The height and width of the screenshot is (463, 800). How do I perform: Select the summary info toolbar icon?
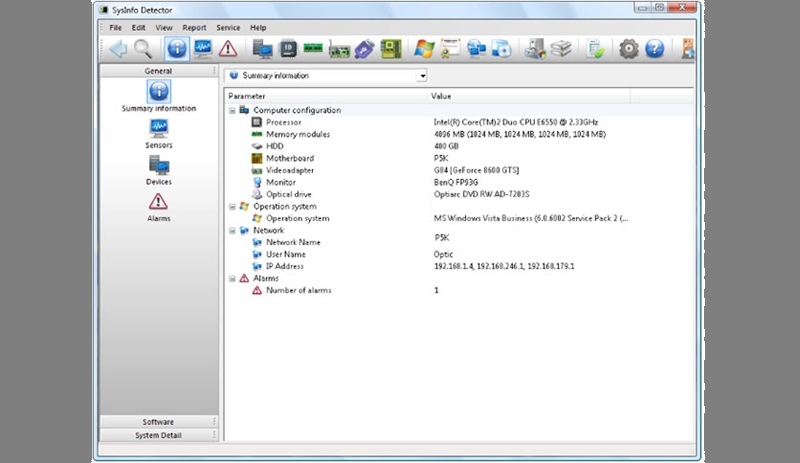point(177,49)
